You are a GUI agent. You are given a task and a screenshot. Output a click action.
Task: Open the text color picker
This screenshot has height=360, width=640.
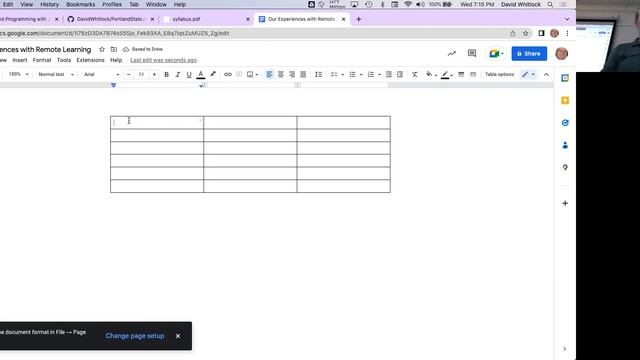(200, 74)
